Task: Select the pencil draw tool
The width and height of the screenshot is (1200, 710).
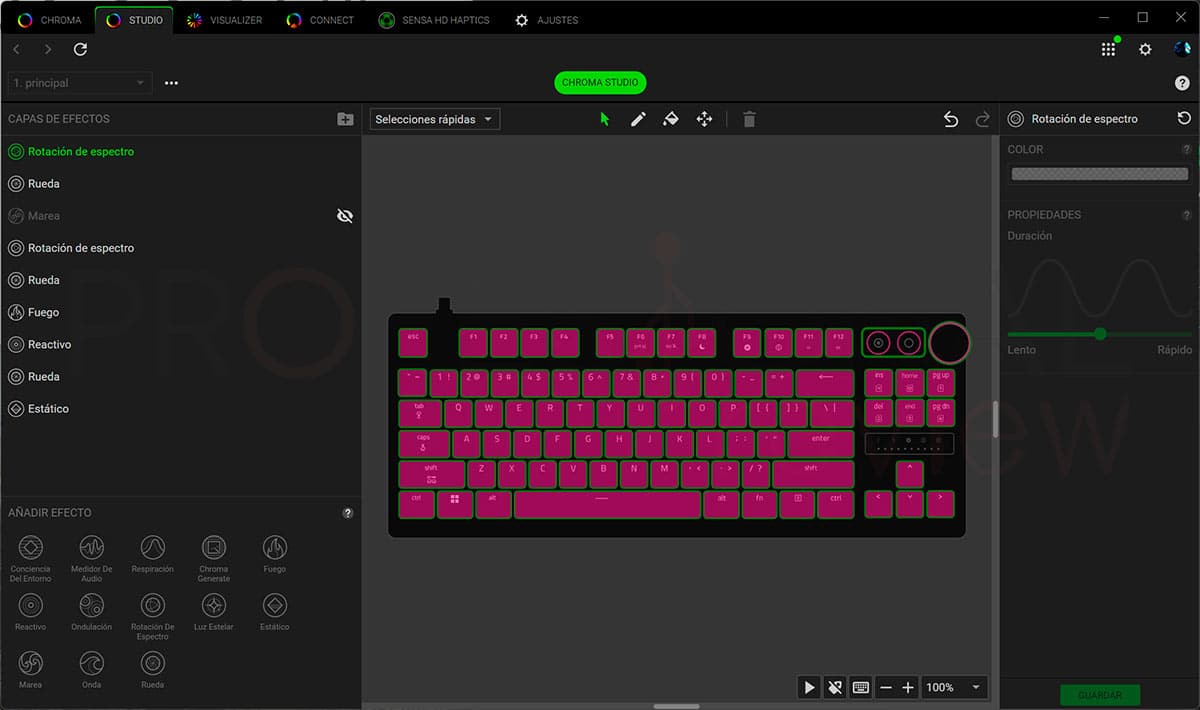Action: 638,119
